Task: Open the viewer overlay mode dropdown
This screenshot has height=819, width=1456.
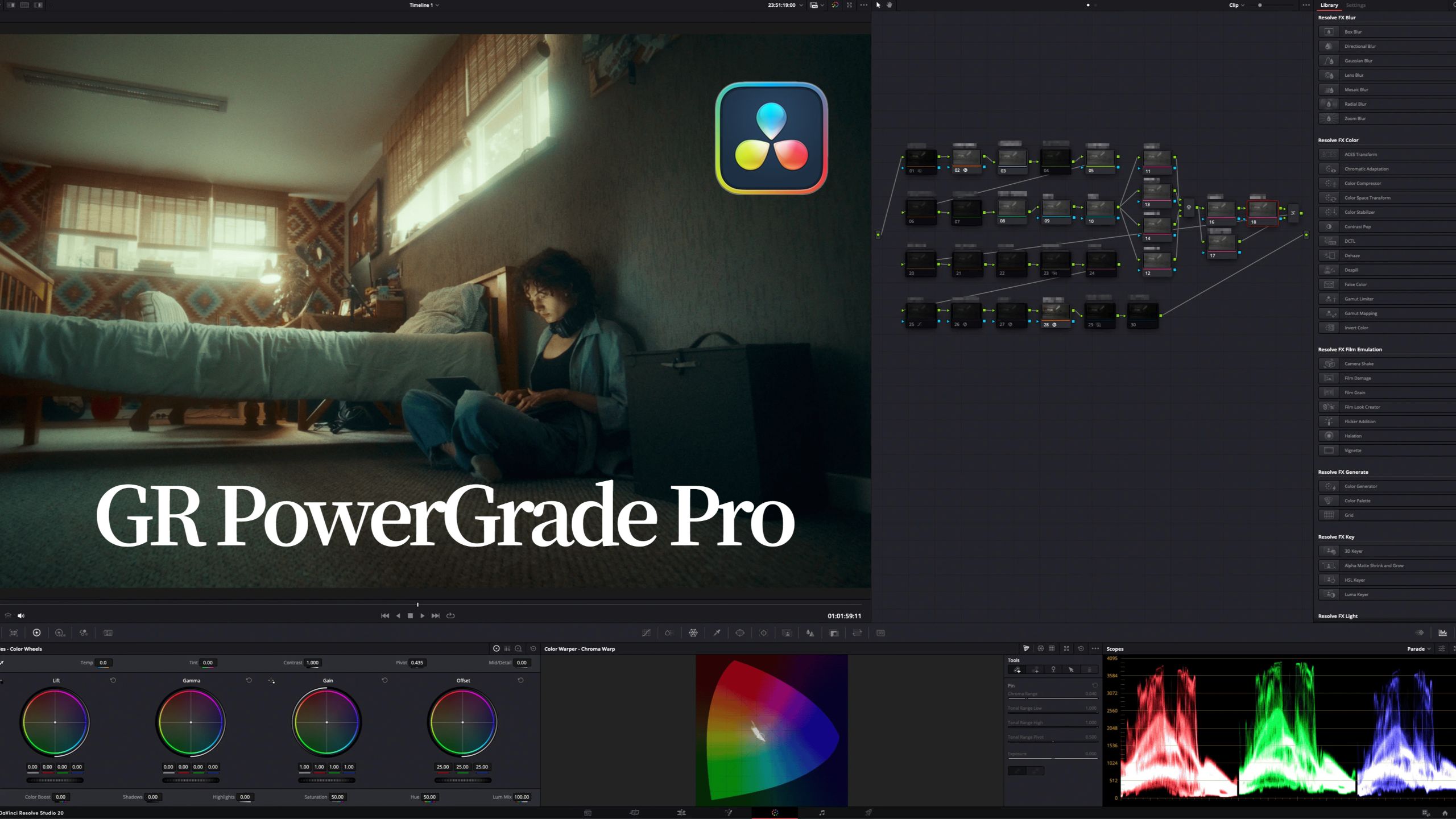Action: 817,5
